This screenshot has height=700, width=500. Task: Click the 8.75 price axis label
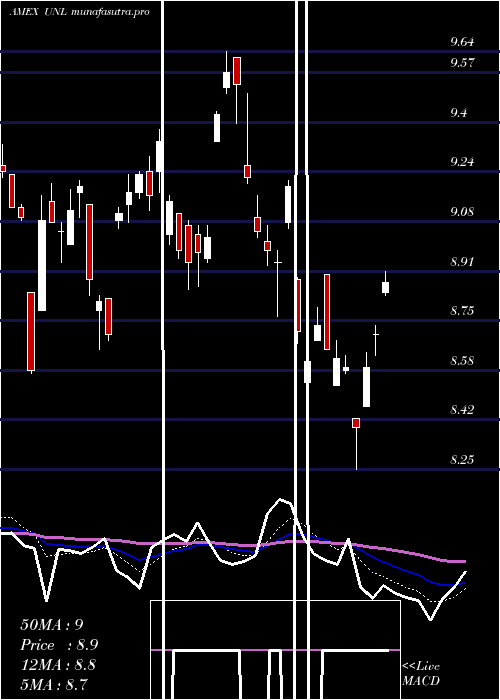462,311
